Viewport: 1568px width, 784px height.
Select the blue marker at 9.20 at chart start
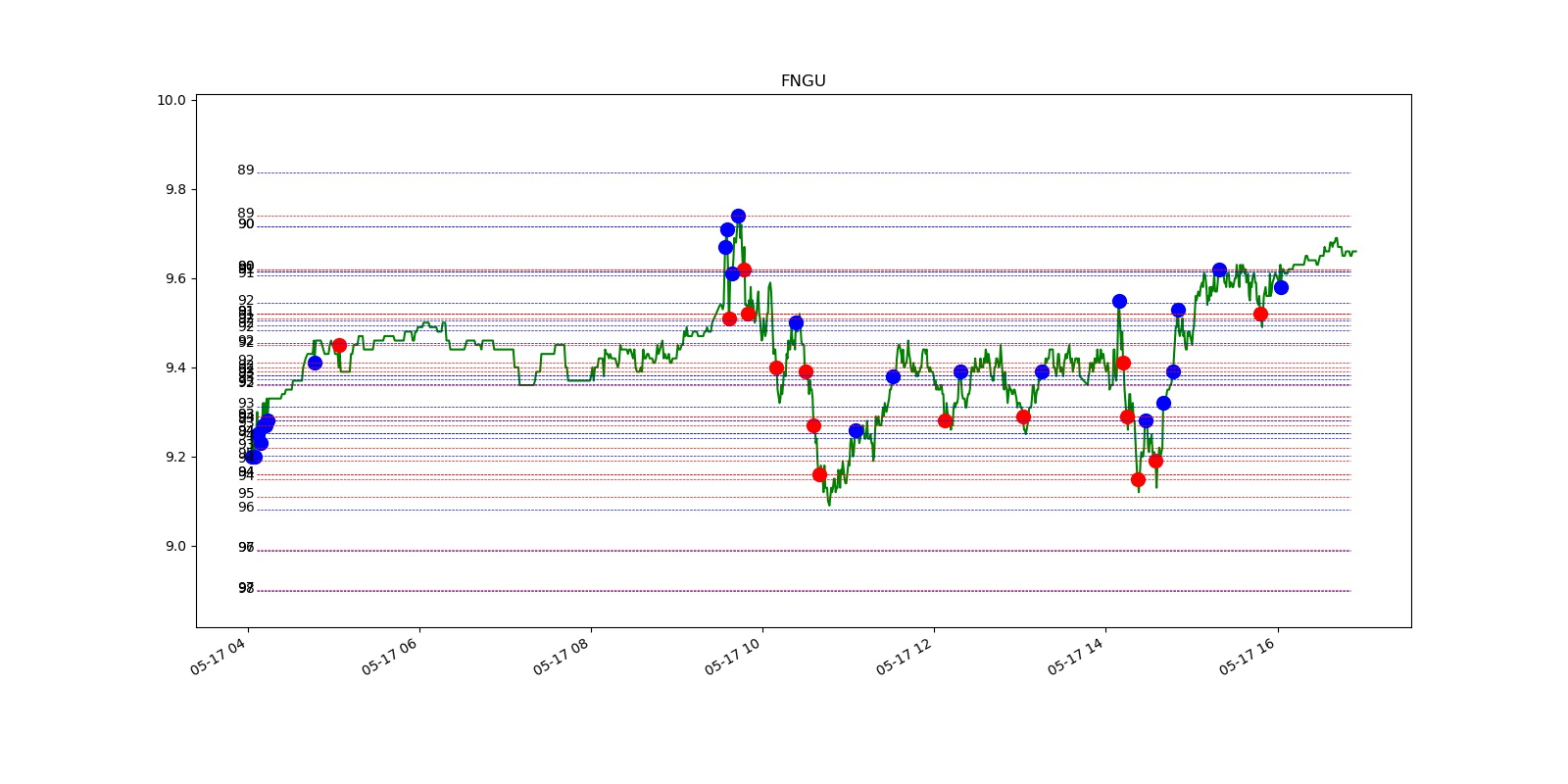tap(254, 457)
